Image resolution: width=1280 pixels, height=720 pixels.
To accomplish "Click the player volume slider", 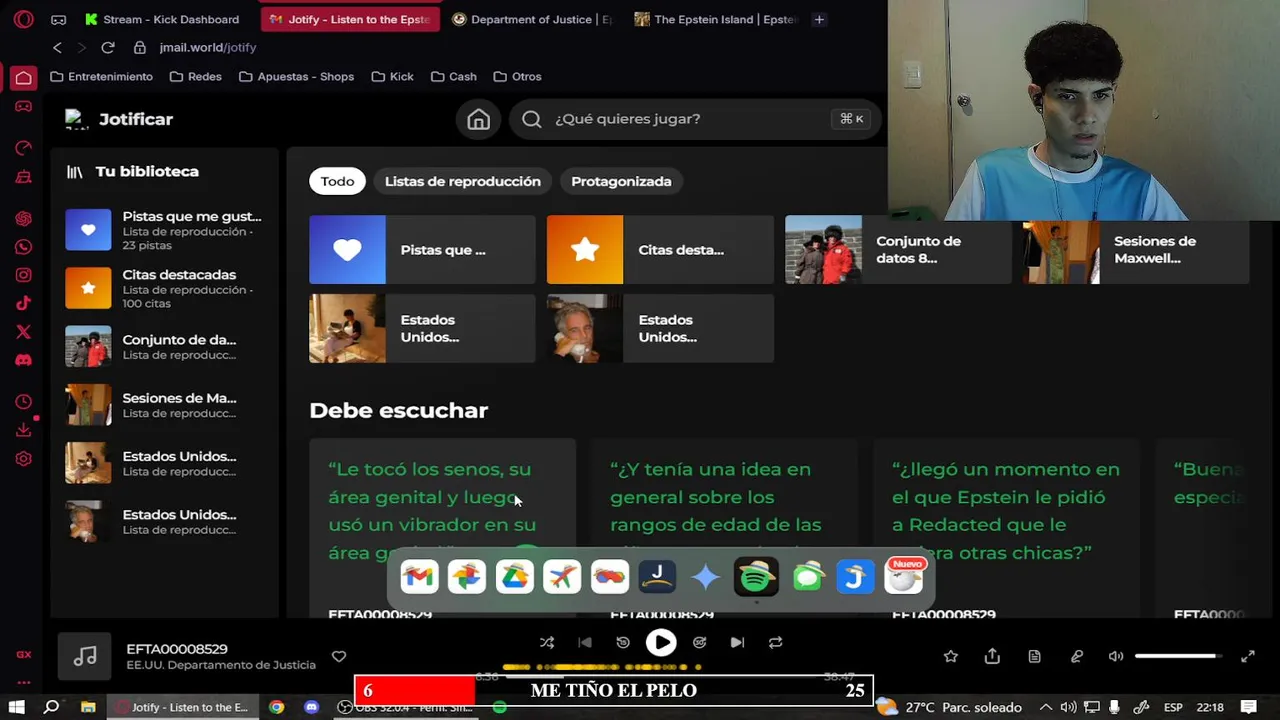I will click(1180, 656).
